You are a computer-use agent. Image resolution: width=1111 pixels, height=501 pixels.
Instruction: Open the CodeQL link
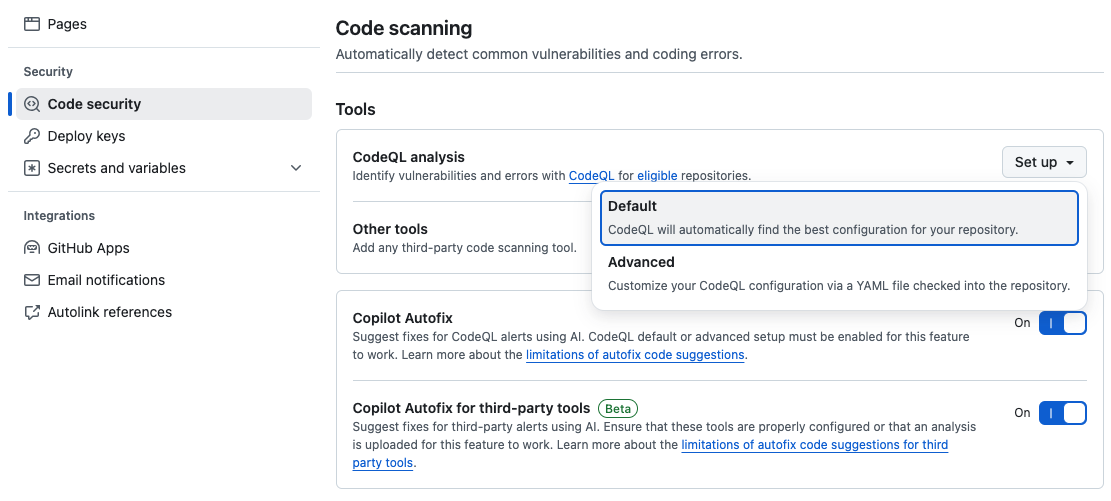point(592,176)
